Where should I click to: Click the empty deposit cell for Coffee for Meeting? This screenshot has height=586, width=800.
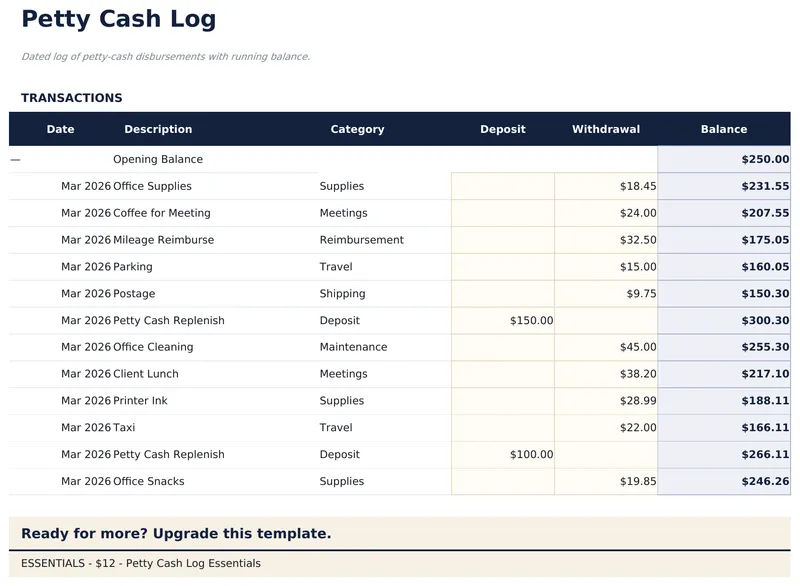pos(502,213)
